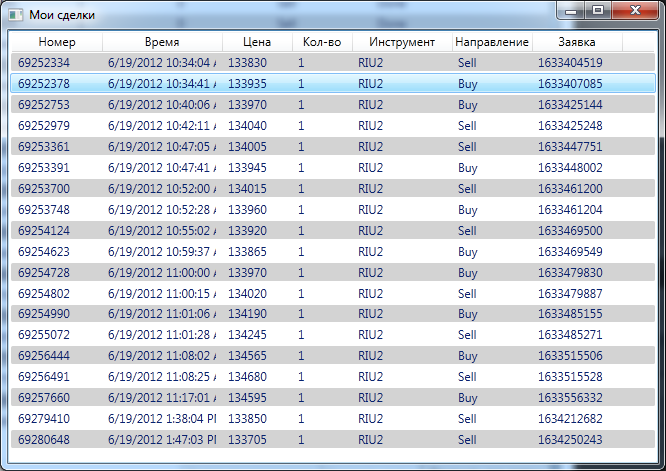Select trade number 69256444
This screenshot has width=666, height=471.
[x=44, y=356]
